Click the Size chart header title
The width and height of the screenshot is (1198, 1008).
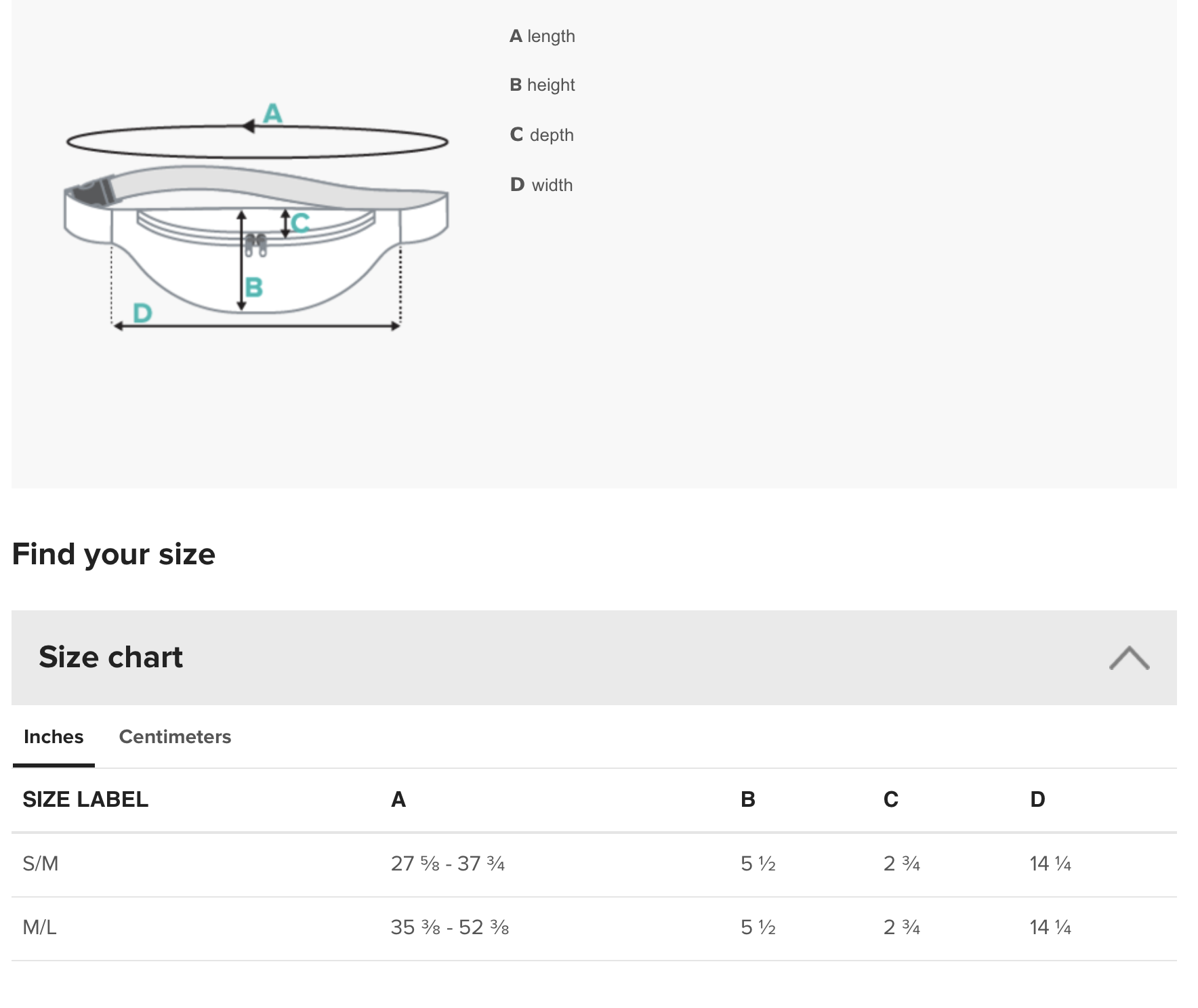point(110,657)
